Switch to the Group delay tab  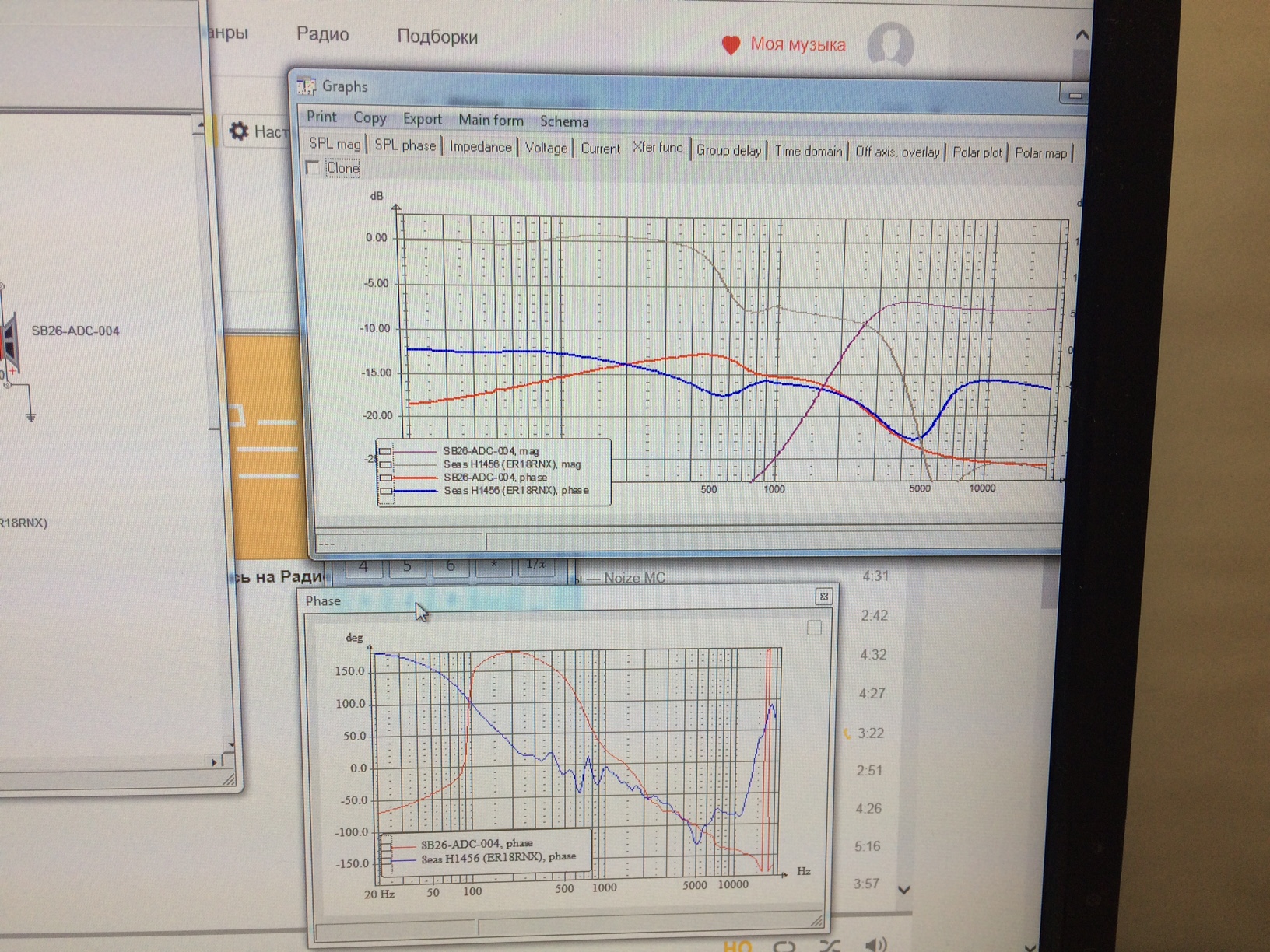728,150
